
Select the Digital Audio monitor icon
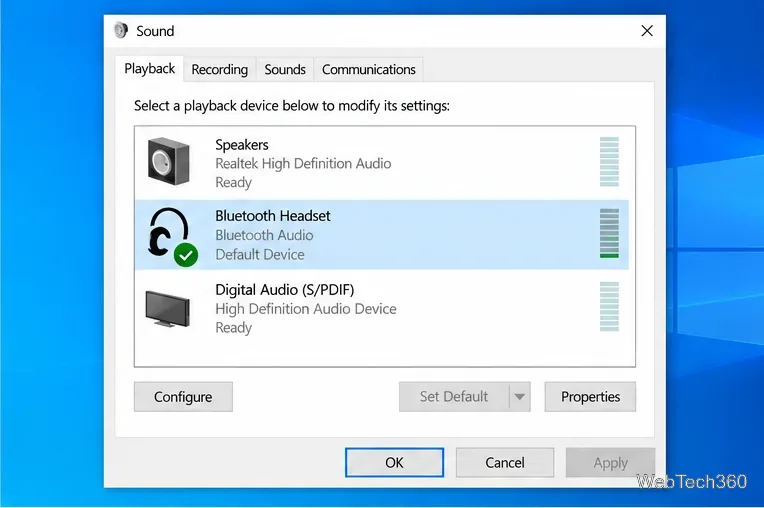coord(168,309)
